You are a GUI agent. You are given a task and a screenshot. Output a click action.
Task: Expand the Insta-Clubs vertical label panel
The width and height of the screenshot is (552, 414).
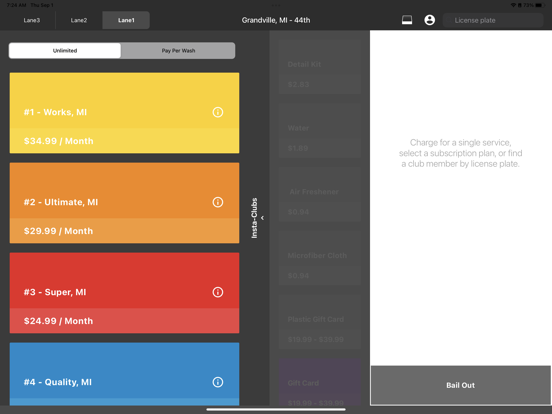point(254,218)
